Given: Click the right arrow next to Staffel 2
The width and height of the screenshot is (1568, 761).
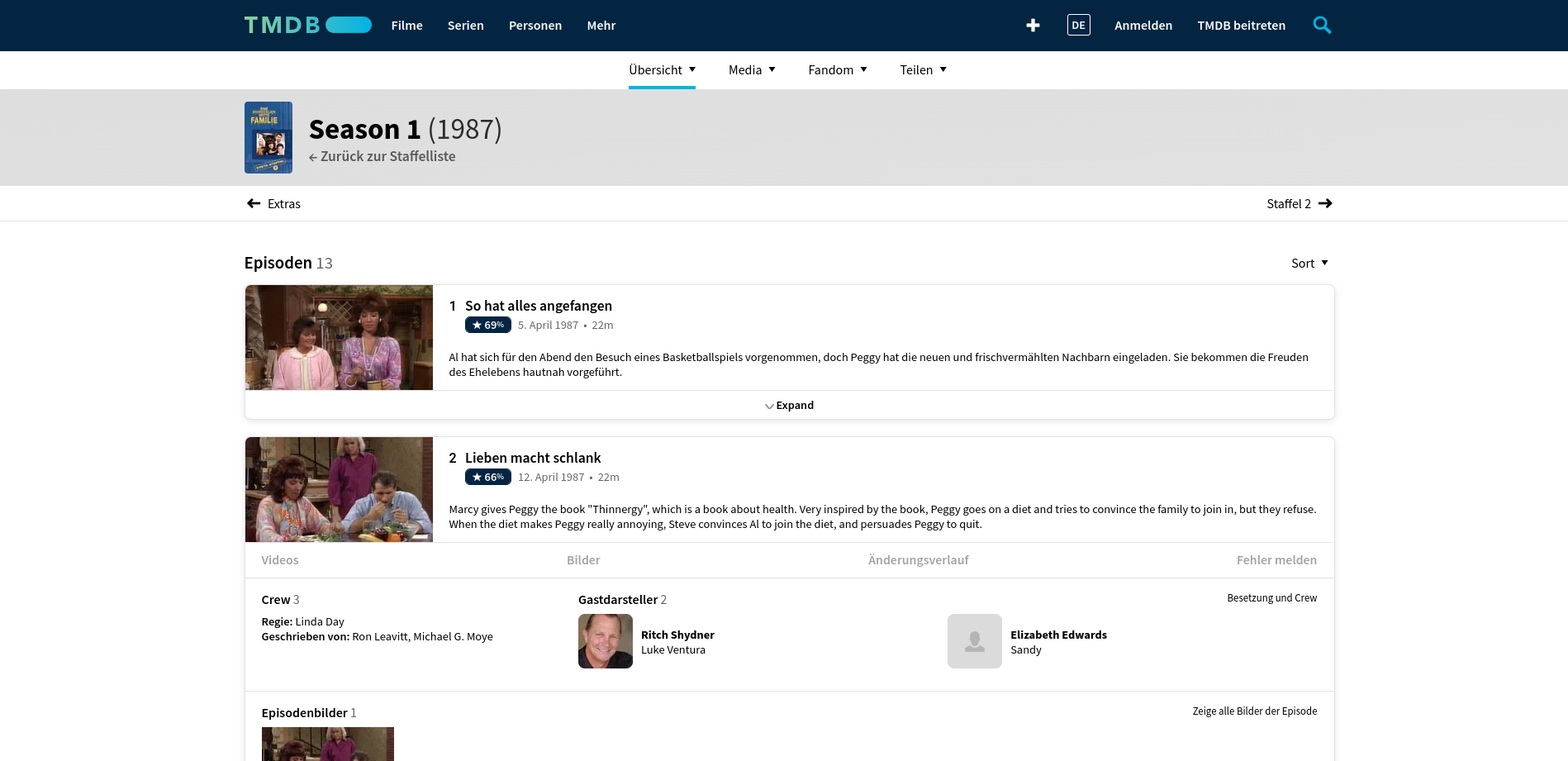Looking at the screenshot, I should pos(1325,204).
